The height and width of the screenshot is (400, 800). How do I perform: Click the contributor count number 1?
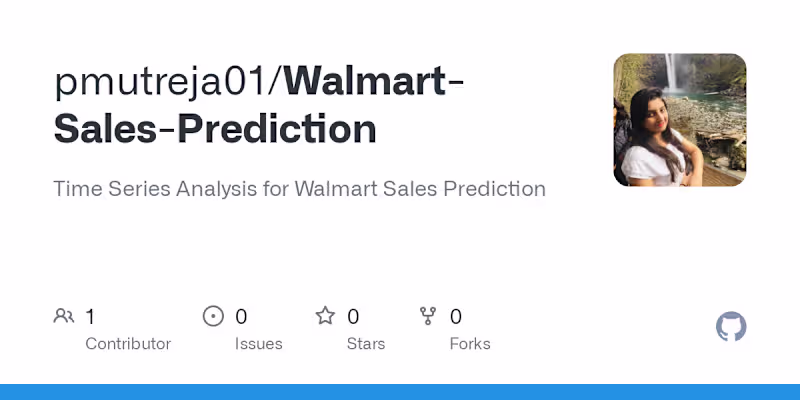tap(90, 317)
